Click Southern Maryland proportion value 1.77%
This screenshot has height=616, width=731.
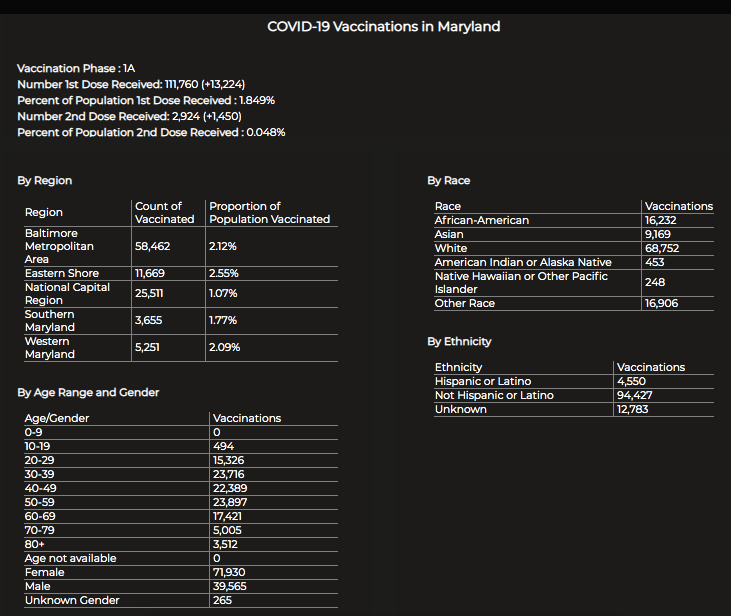(x=223, y=320)
